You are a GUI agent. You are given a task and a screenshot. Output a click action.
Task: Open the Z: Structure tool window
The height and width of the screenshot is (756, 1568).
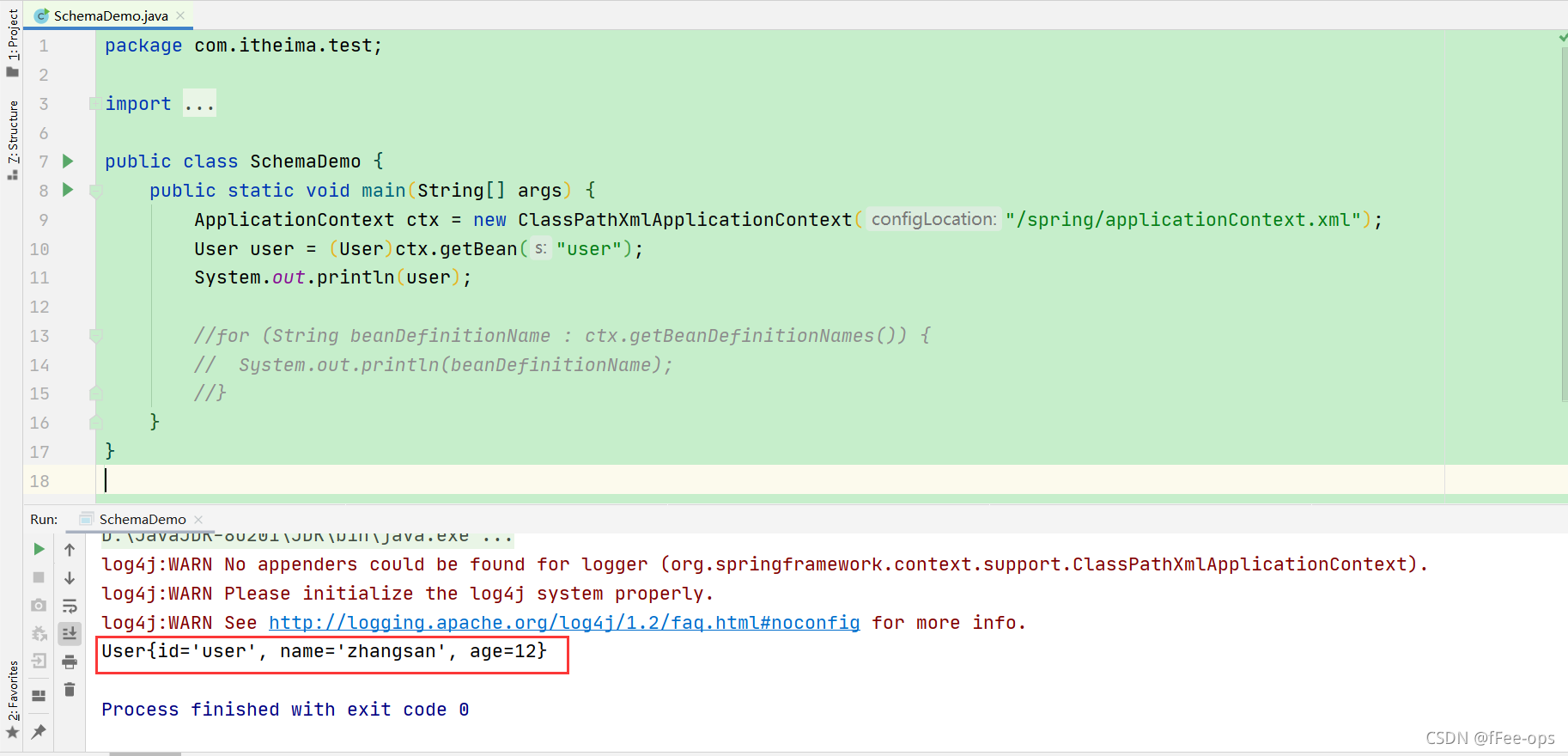point(12,140)
